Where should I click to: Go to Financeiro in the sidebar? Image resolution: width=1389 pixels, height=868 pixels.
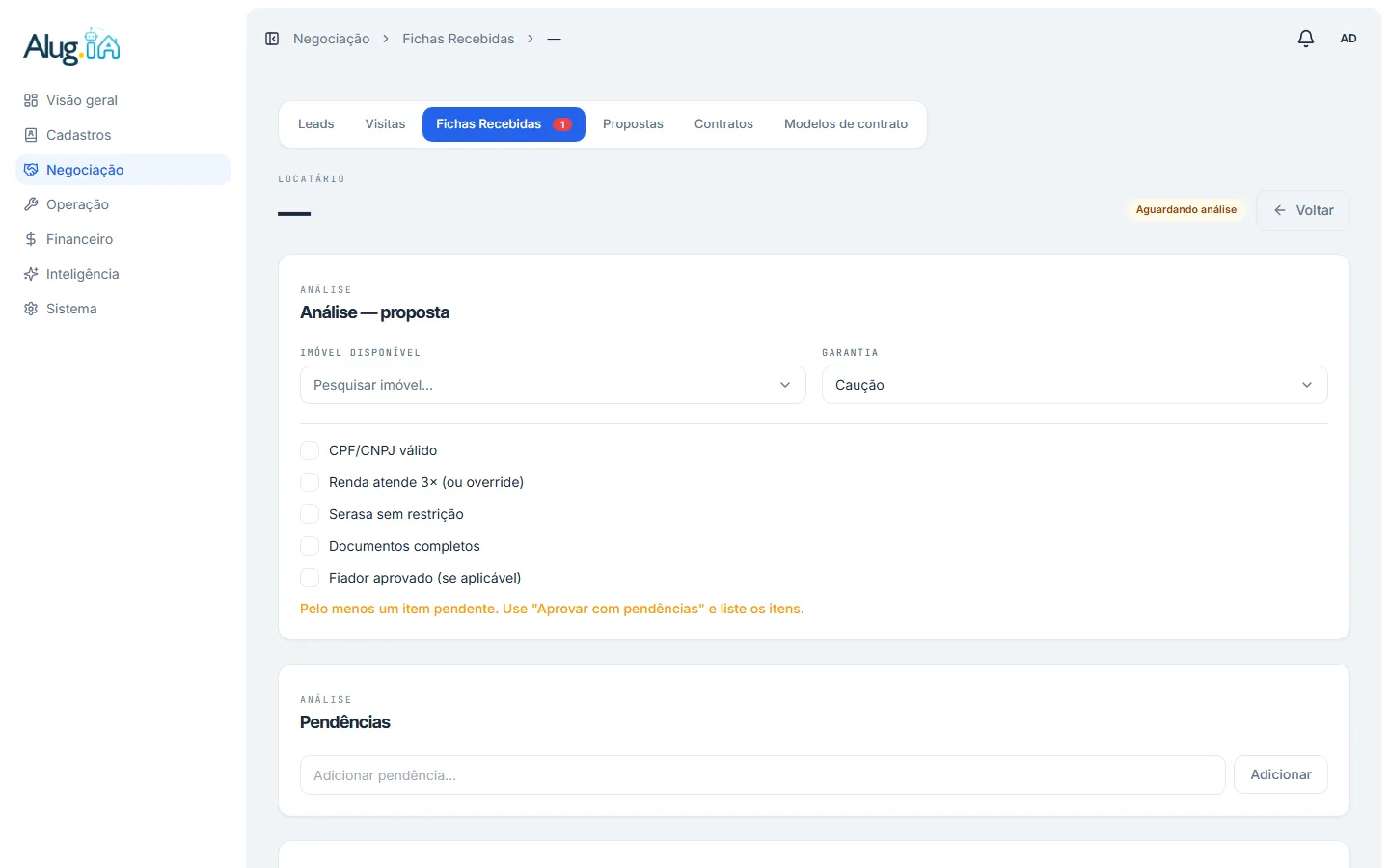[x=123, y=239]
